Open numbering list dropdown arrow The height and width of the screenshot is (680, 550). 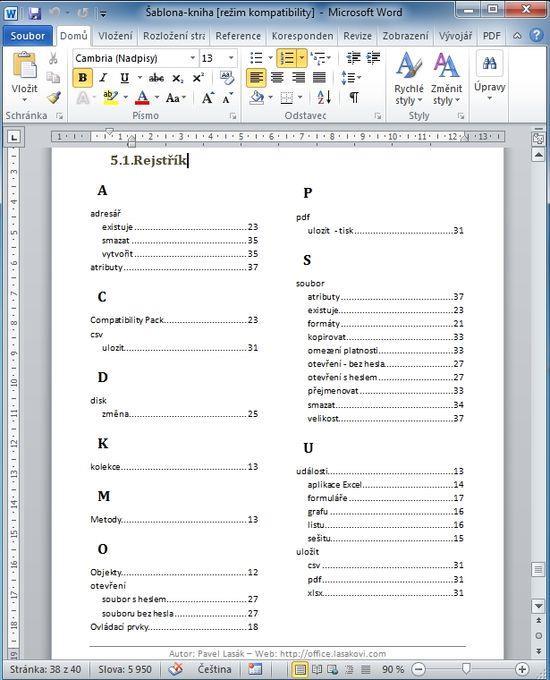point(301,58)
